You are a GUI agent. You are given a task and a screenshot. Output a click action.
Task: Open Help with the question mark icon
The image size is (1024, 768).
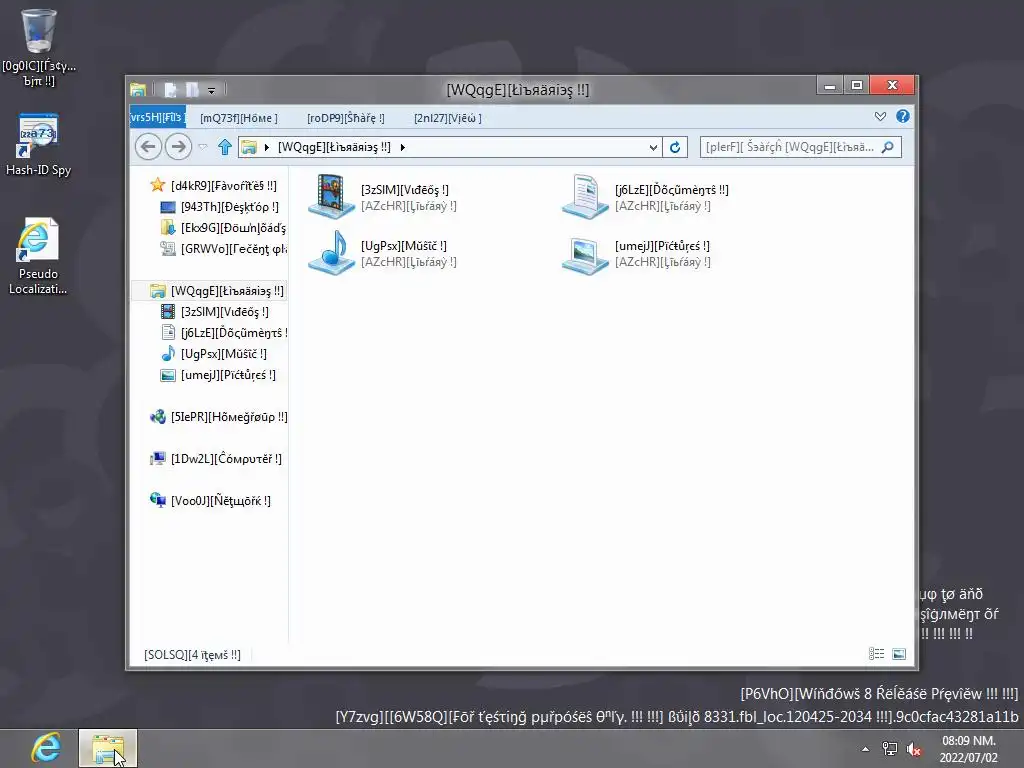903,116
